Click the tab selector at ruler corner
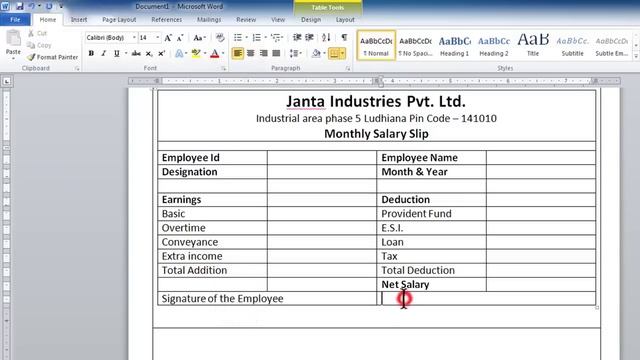The height and width of the screenshot is (360, 640). pyautogui.click(x=7, y=81)
